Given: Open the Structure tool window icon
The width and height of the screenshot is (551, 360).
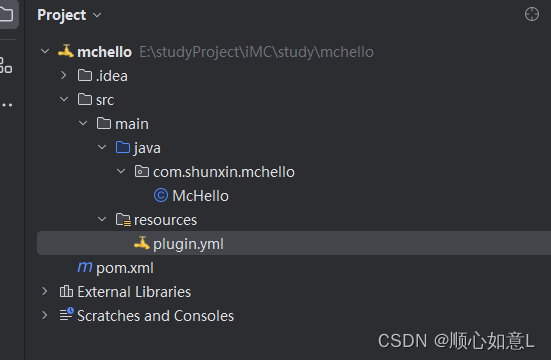Looking at the screenshot, I should (x=5, y=65).
